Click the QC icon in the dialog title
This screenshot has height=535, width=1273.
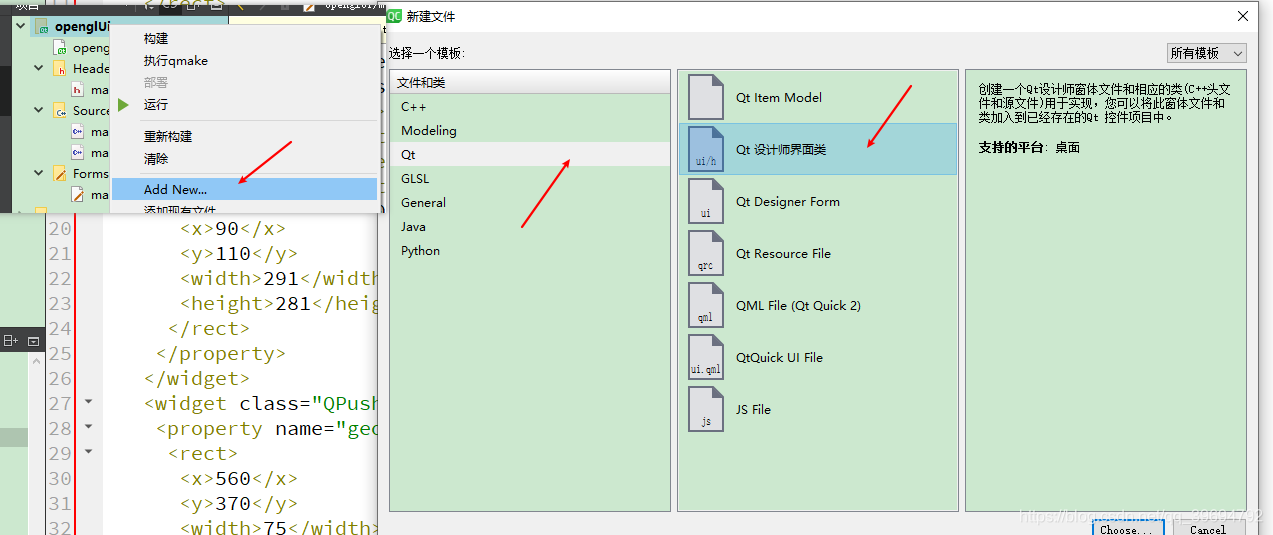point(394,16)
